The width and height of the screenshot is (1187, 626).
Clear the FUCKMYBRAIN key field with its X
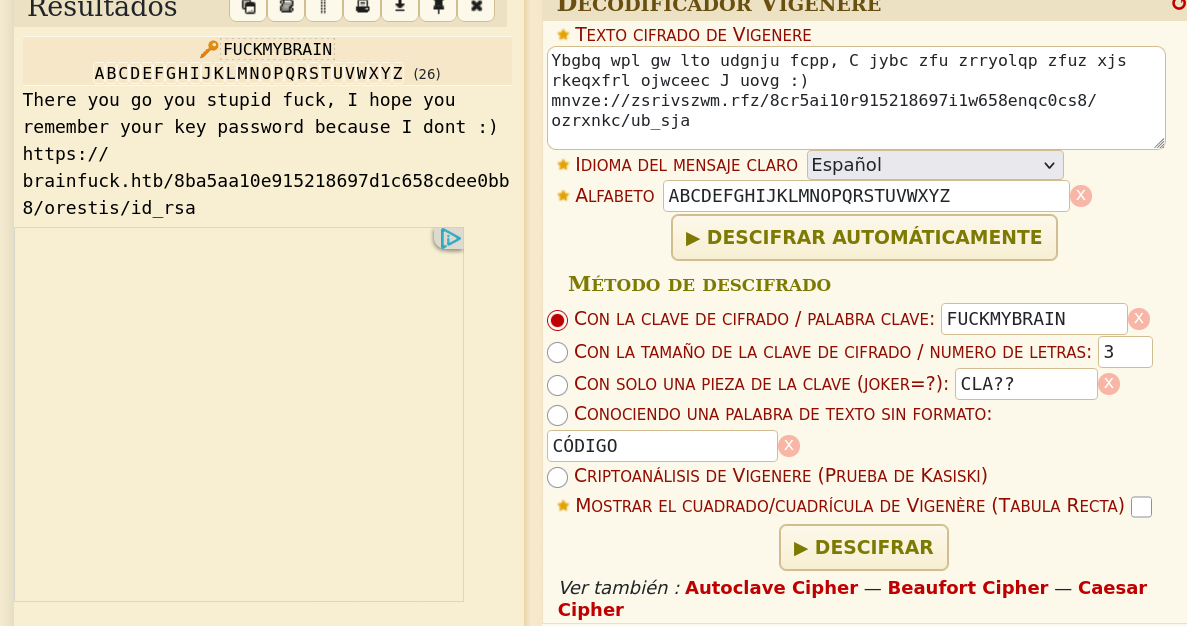click(x=1139, y=319)
